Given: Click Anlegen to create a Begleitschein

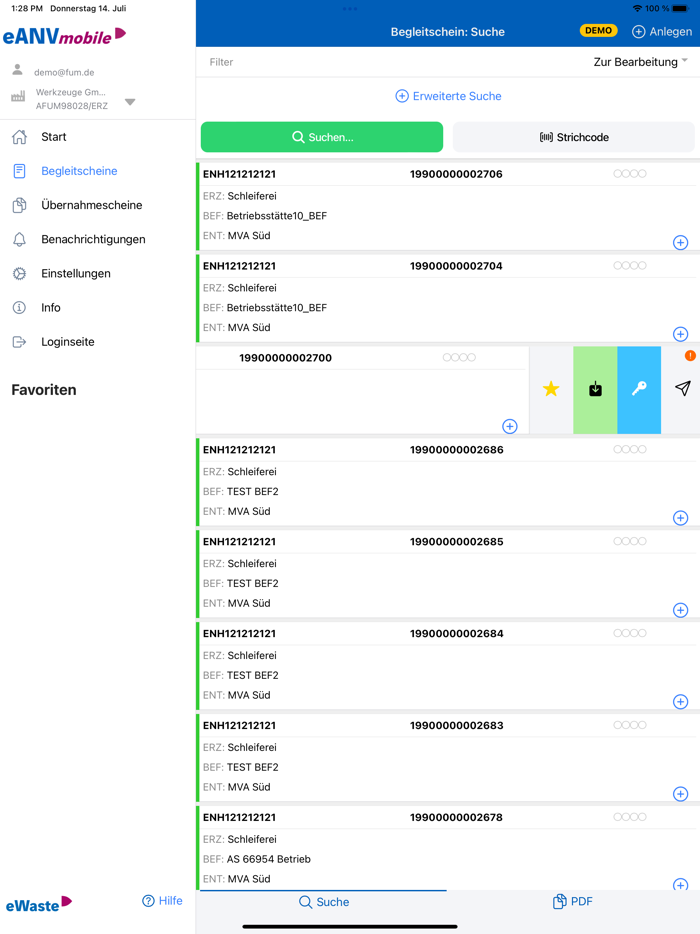Looking at the screenshot, I should [x=662, y=32].
